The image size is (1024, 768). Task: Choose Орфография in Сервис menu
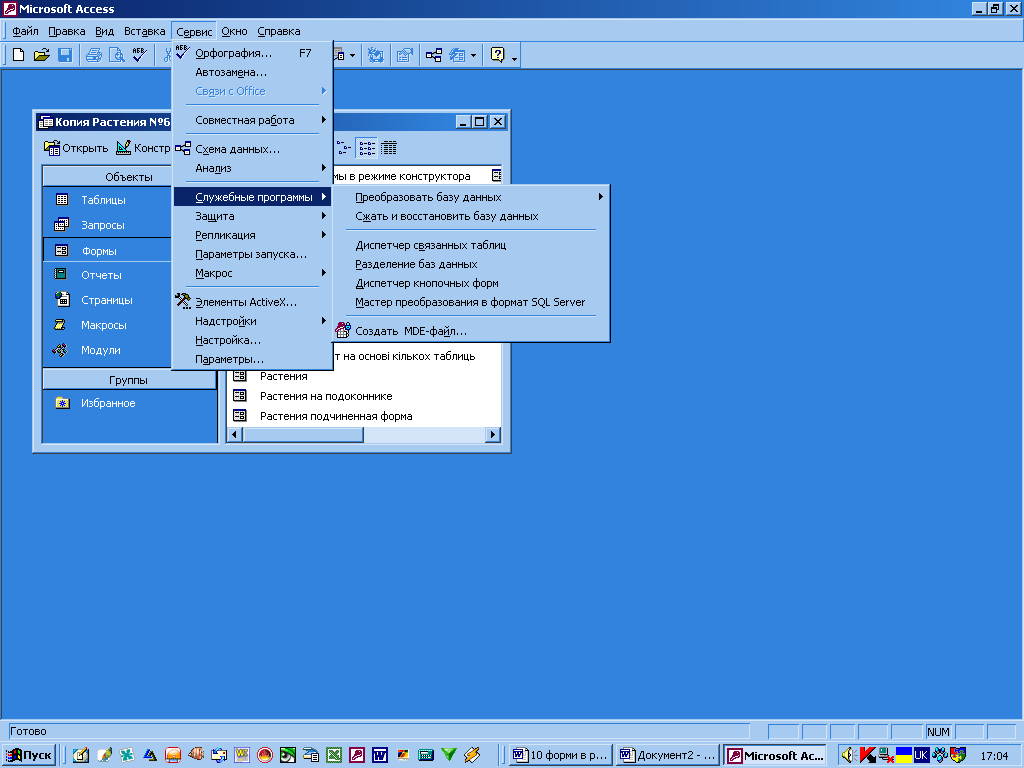pos(252,53)
